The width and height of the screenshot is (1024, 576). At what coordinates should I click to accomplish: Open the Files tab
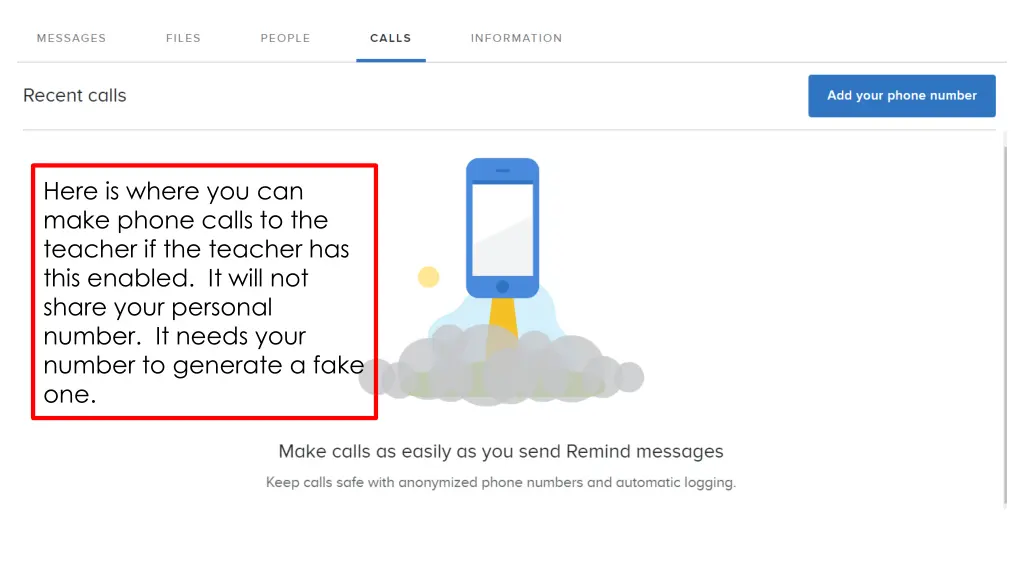[183, 38]
